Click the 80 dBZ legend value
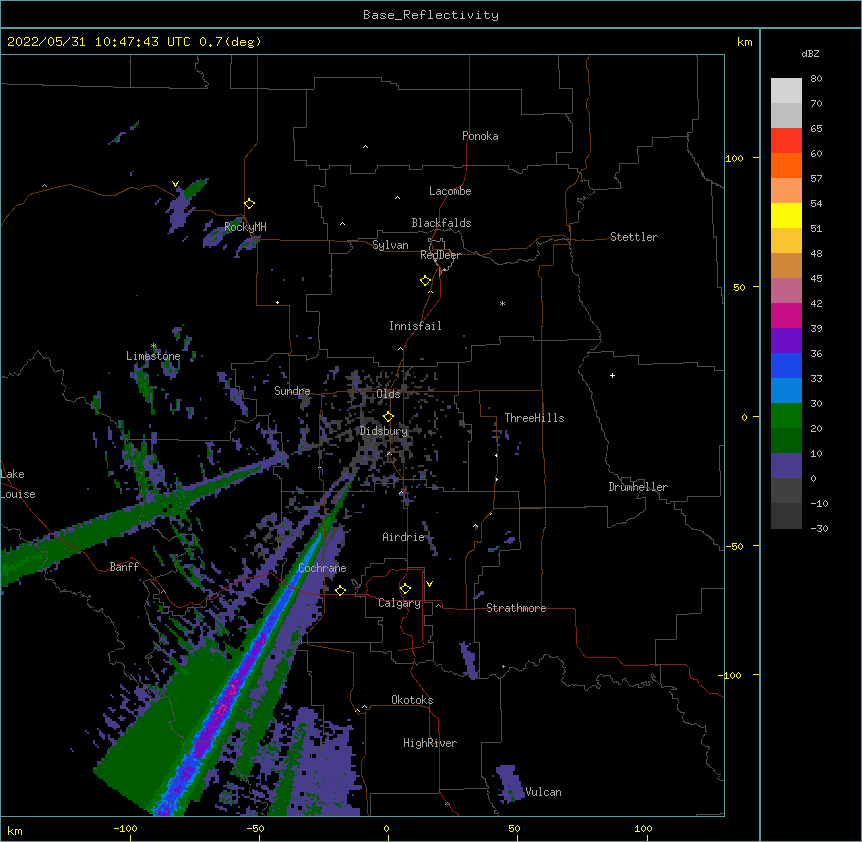862x842 pixels. click(816, 79)
